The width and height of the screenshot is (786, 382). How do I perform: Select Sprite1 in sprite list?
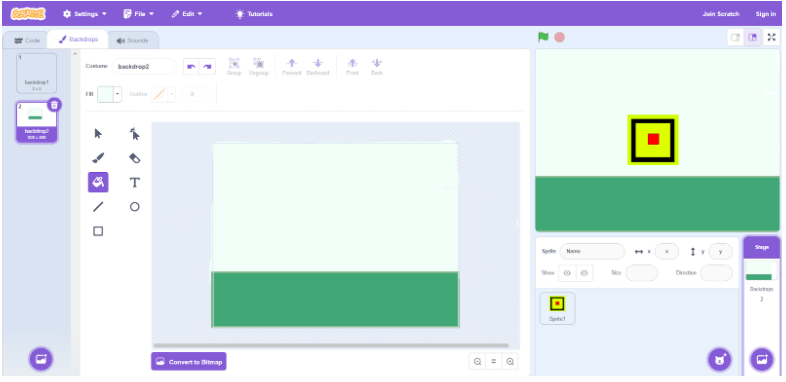pos(557,308)
